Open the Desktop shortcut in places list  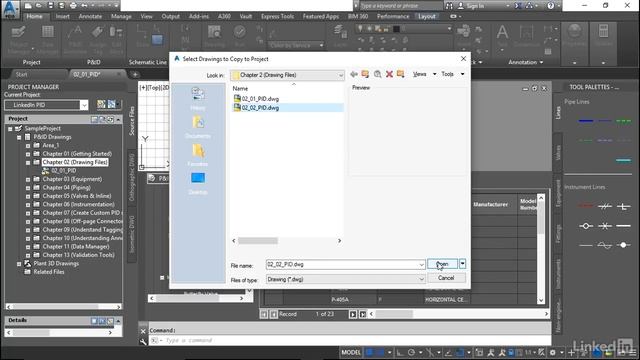(198, 183)
